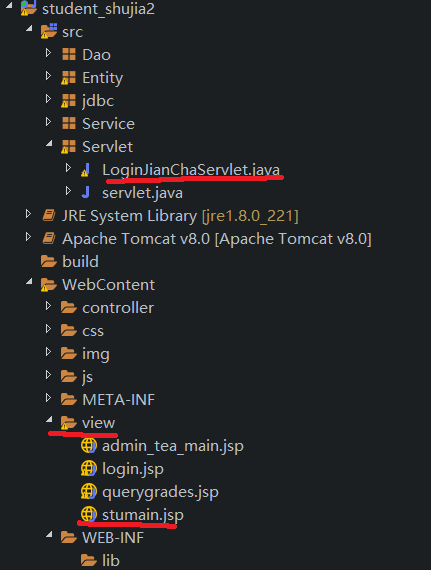
Task: Select admin_tea_main.jsp file name
Action: click(173, 446)
